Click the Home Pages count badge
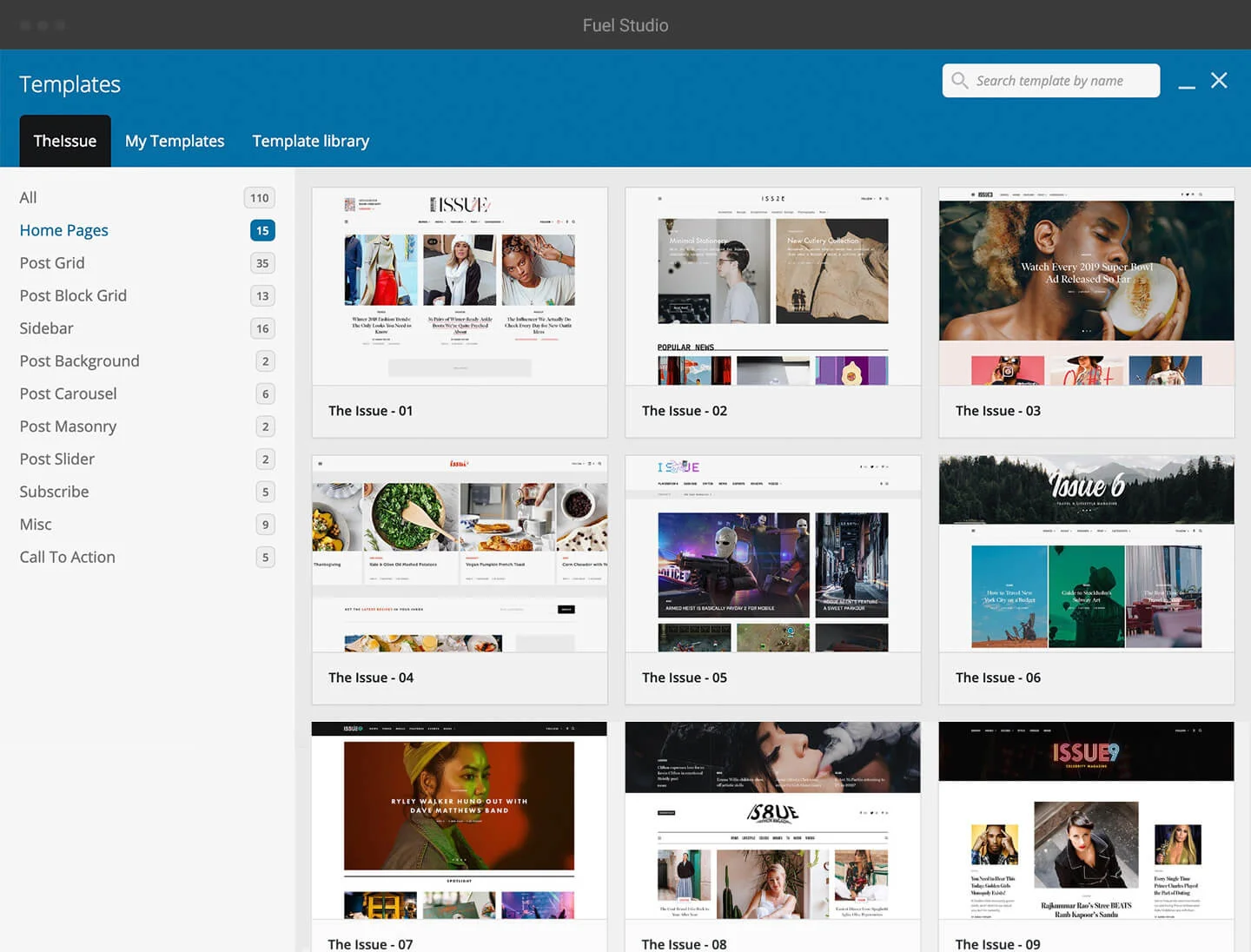 (262, 230)
